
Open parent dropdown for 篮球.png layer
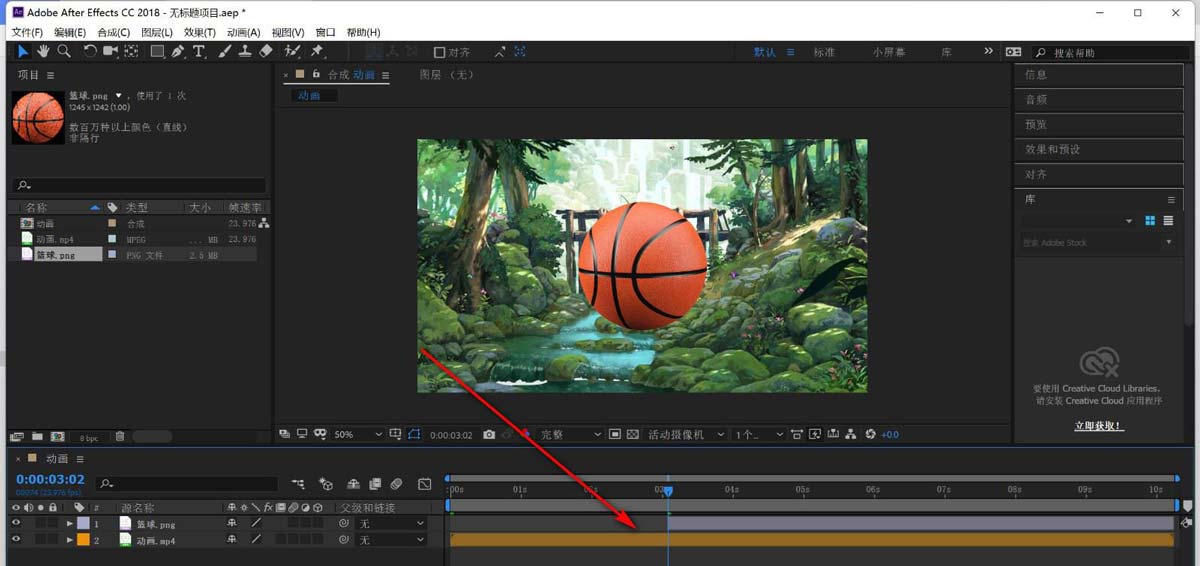(391, 523)
